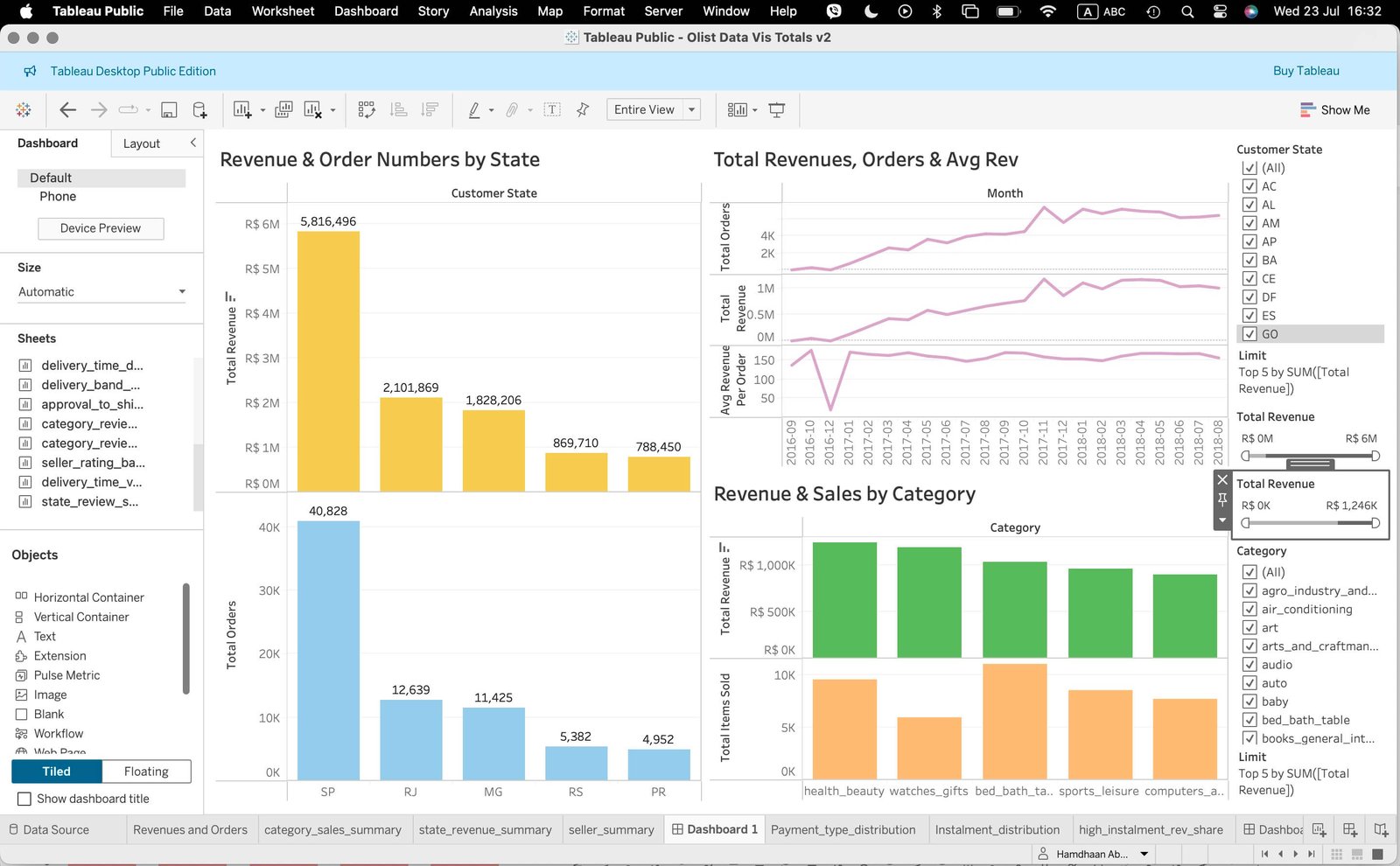Open the Analysis menu
Image resolution: width=1400 pixels, height=866 pixels.
click(x=493, y=11)
